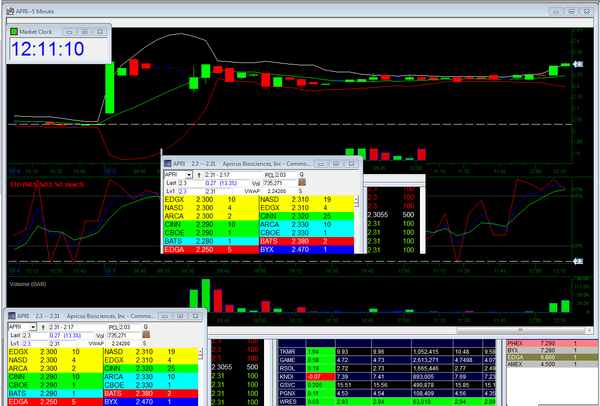600x406 pixels.
Task: Restore the Market Clock window using middle button
Action: pyautogui.click(x=83, y=31)
